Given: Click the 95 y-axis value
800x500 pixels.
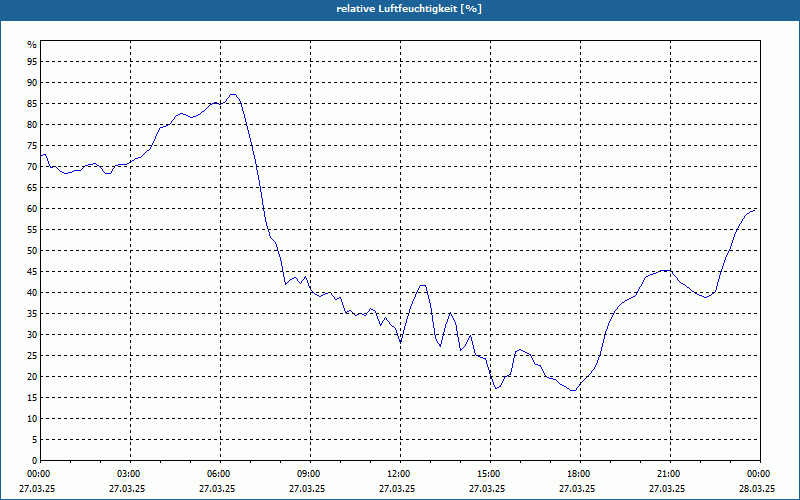Looking at the screenshot, I should pyautogui.click(x=32, y=62).
